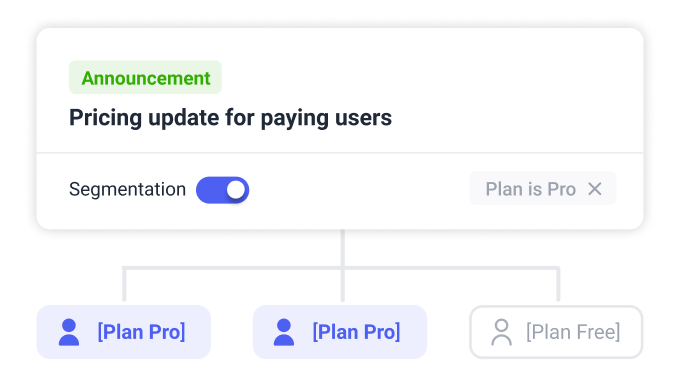
Task: Open the Pricing update for paying users title
Action: pyautogui.click(x=230, y=118)
